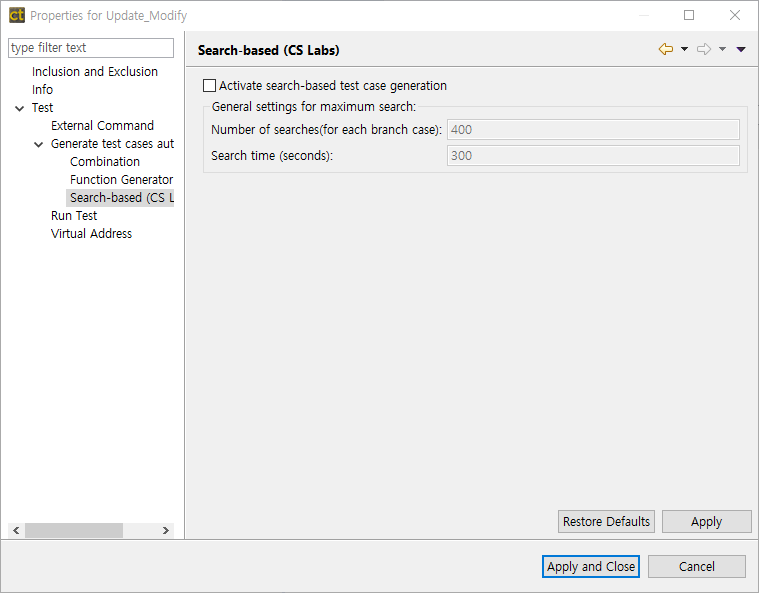
Task: Click the Apply and Close button
Action: (x=591, y=566)
